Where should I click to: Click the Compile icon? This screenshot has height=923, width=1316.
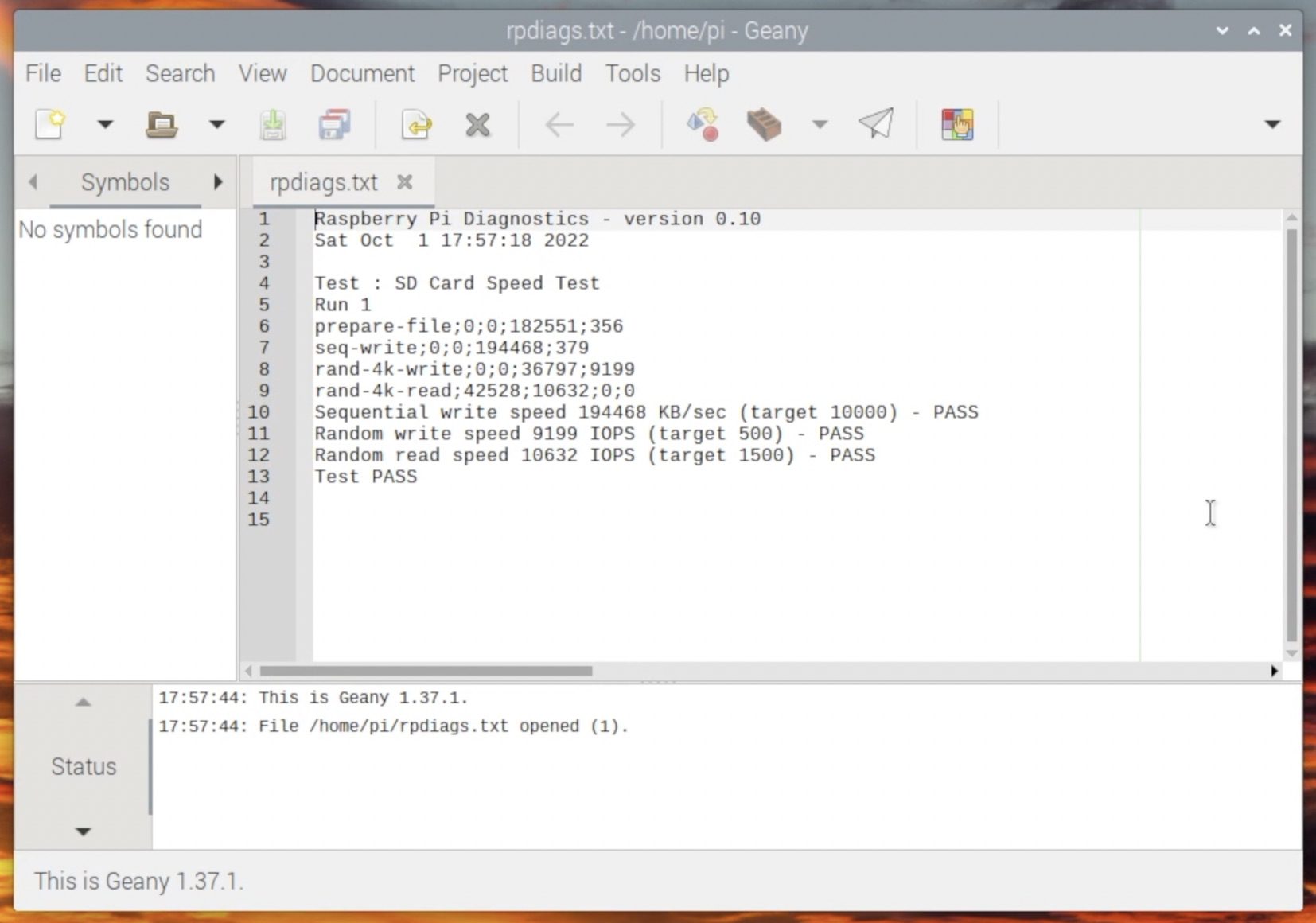click(703, 125)
